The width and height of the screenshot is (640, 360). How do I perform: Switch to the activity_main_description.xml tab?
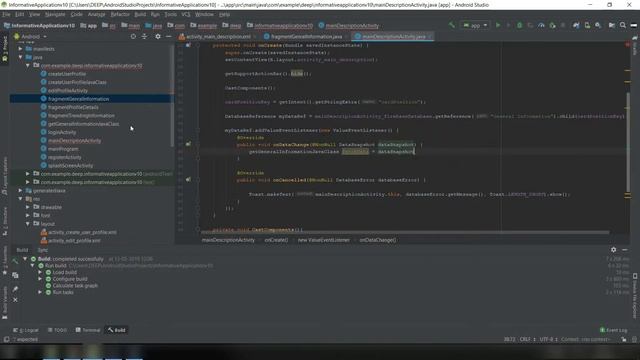click(218, 36)
